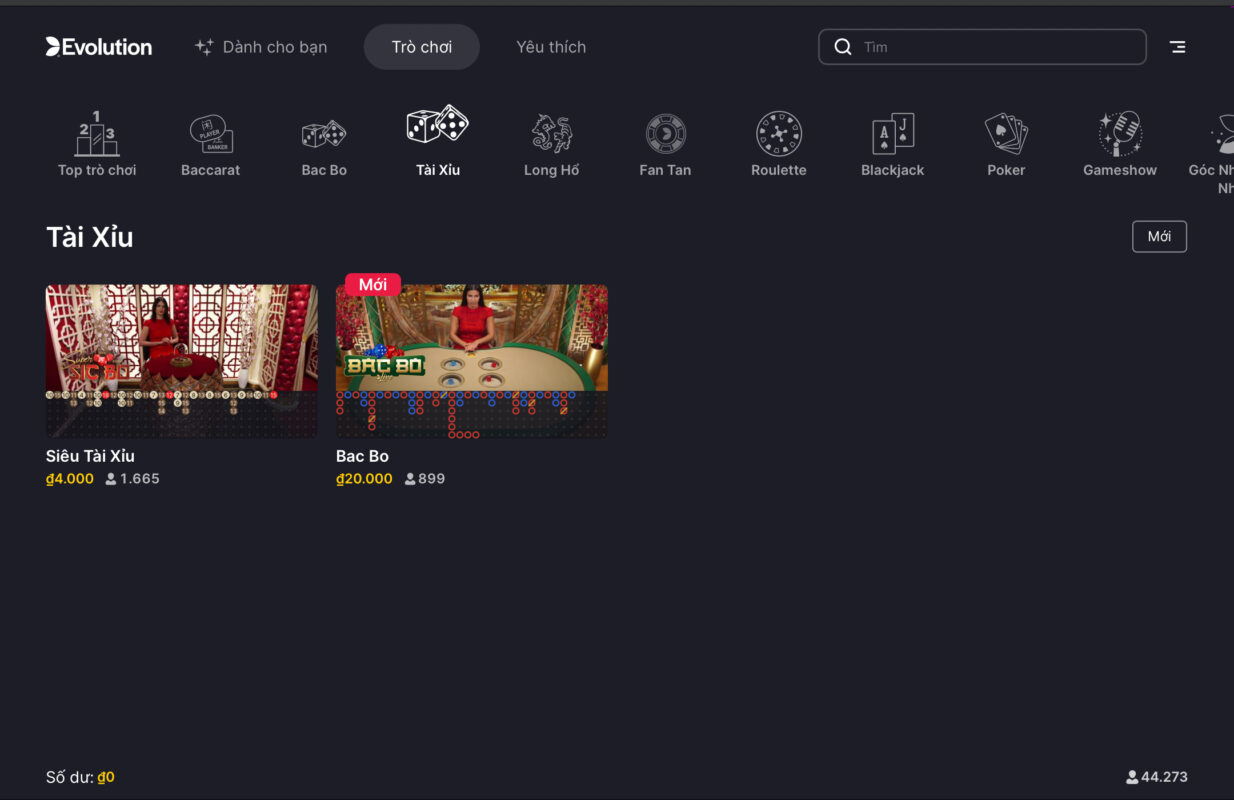The height and width of the screenshot is (800, 1234).
Task: Toggle the Mới sort button
Action: pyautogui.click(x=1159, y=237)
